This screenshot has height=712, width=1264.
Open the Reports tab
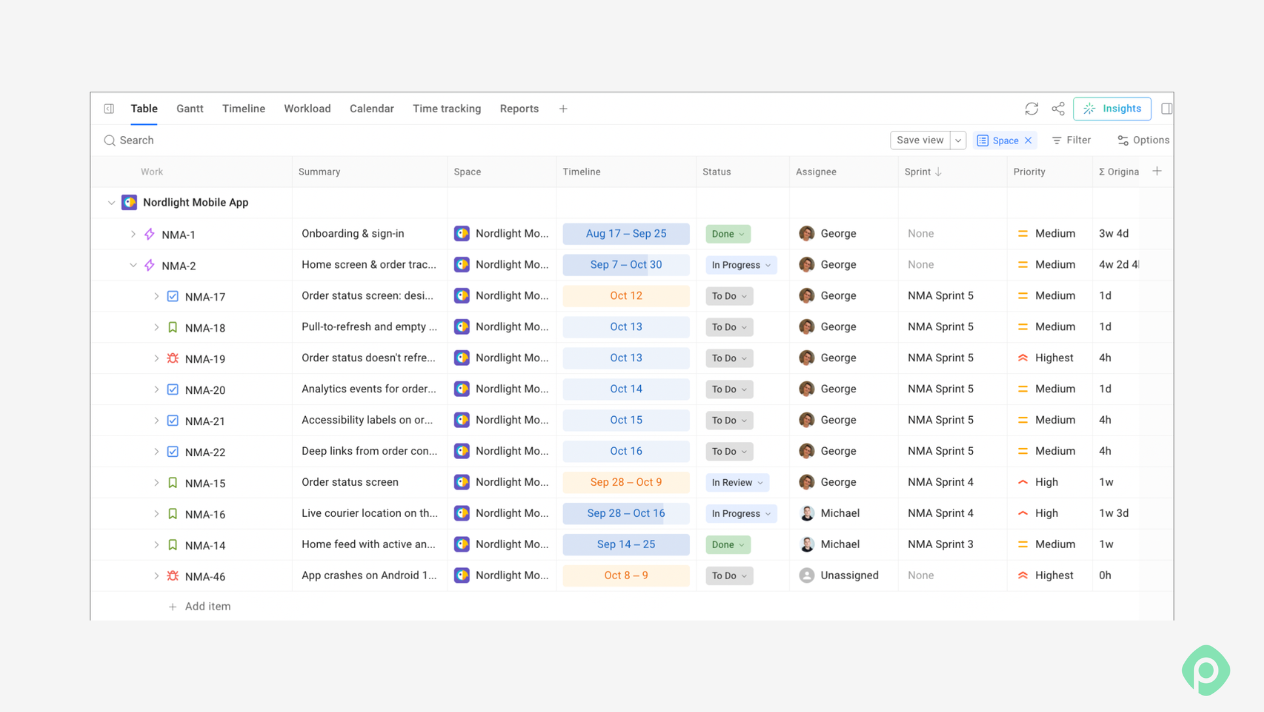tap(519, 109)
